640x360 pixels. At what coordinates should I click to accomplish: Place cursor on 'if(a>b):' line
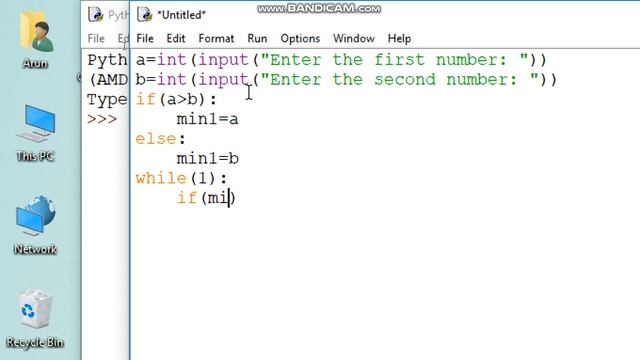[x=176, y=99]
